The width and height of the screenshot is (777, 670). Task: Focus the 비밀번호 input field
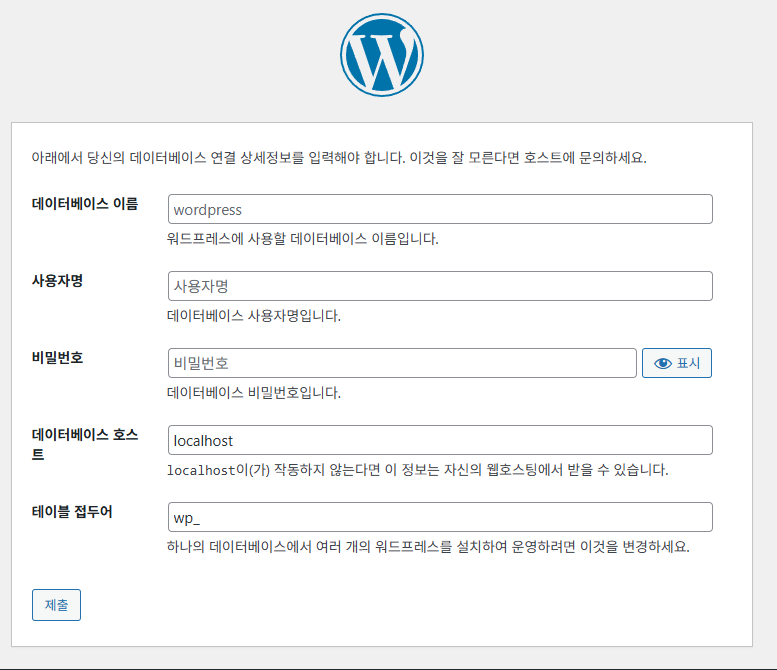coord(402,363)
